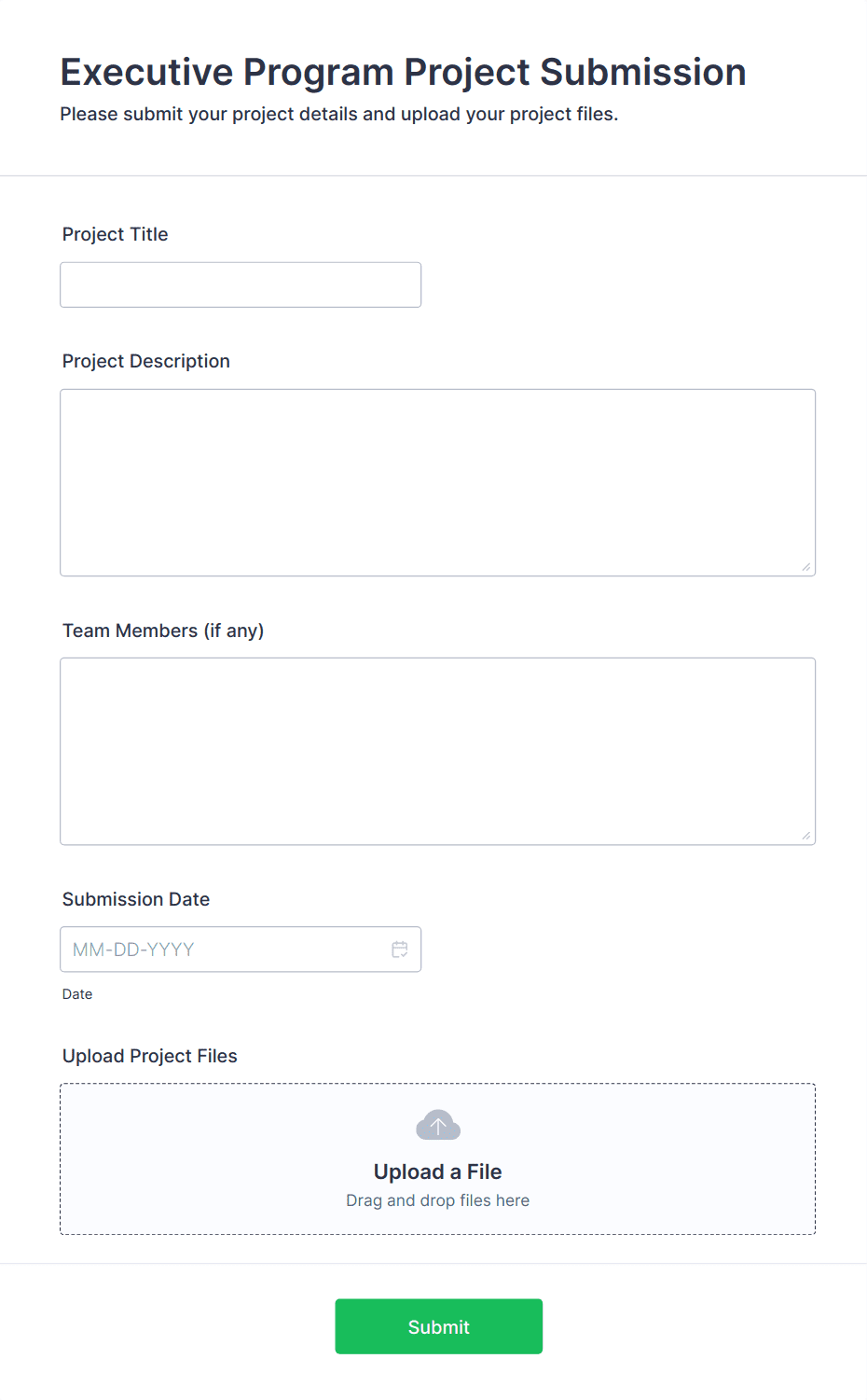Click the cloud upload arrow icon
Screen dimensions: 867x1400
click(438, 1126)
